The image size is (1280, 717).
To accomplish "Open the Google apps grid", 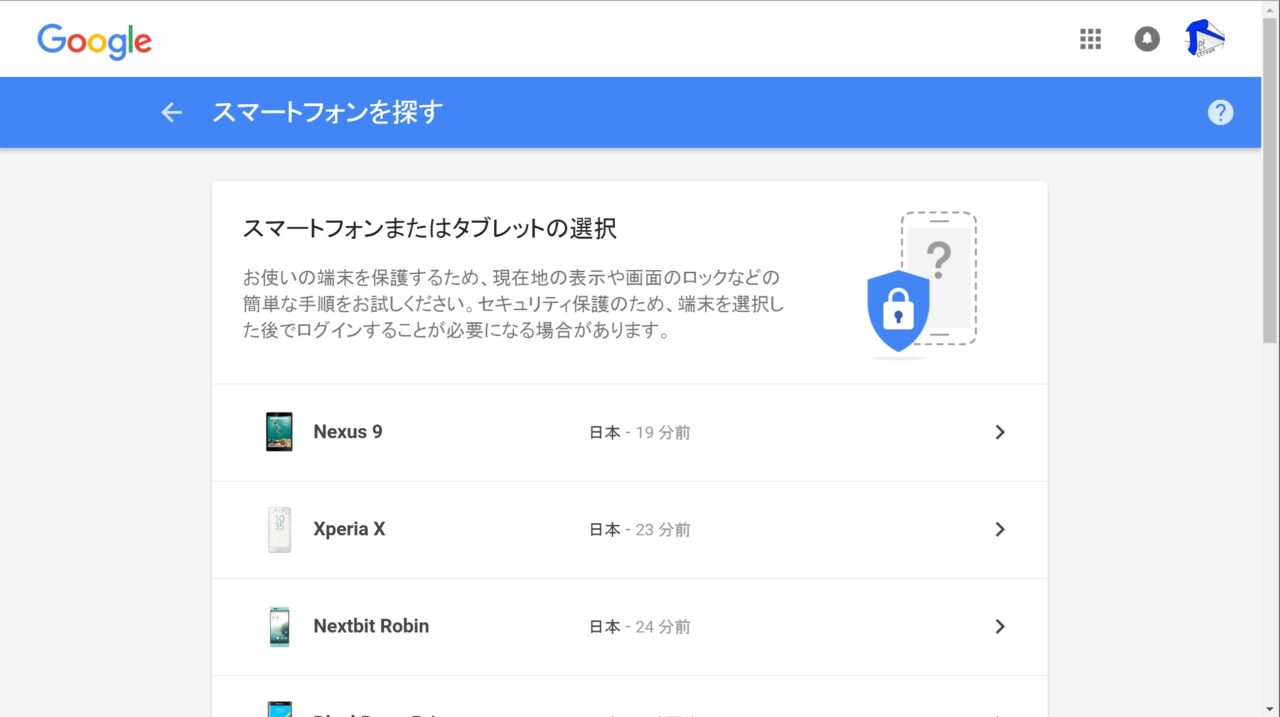I will coord(1090,39).
